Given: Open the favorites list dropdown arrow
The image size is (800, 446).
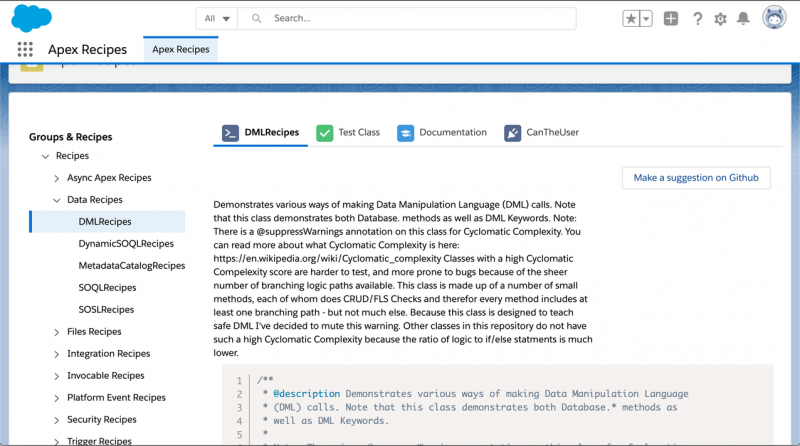Looking at the screenshot, I should (x=646, y=19).
